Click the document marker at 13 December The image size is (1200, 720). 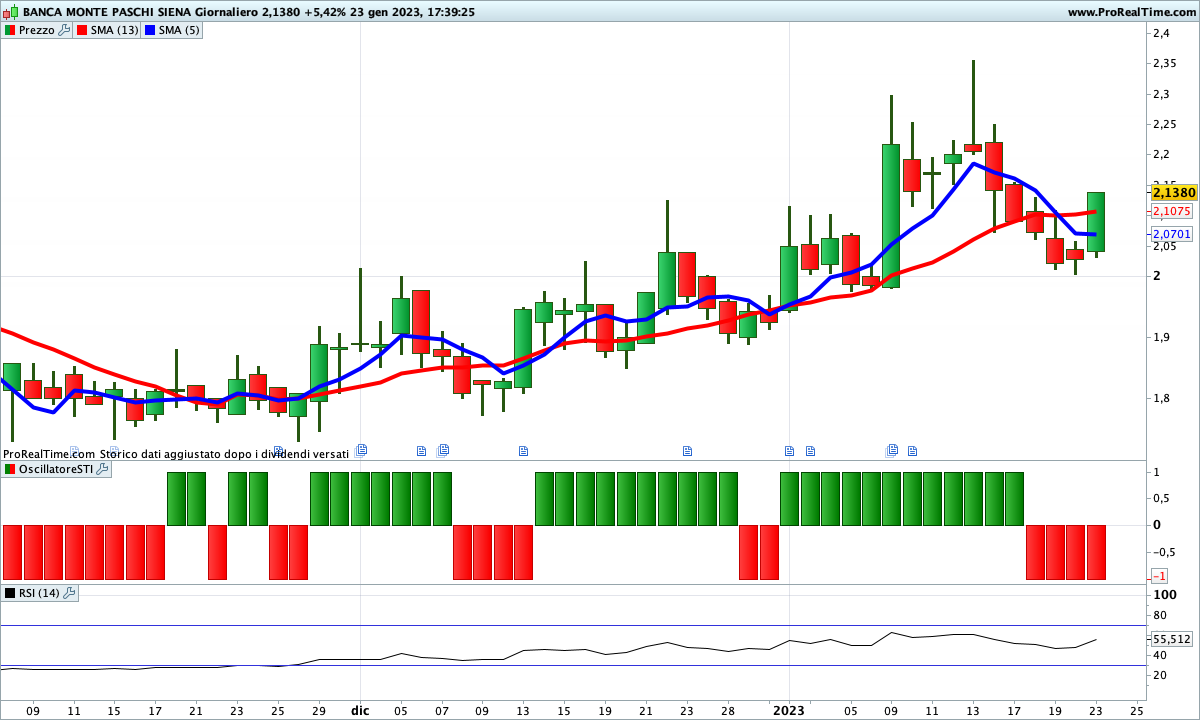coord(523,451)
